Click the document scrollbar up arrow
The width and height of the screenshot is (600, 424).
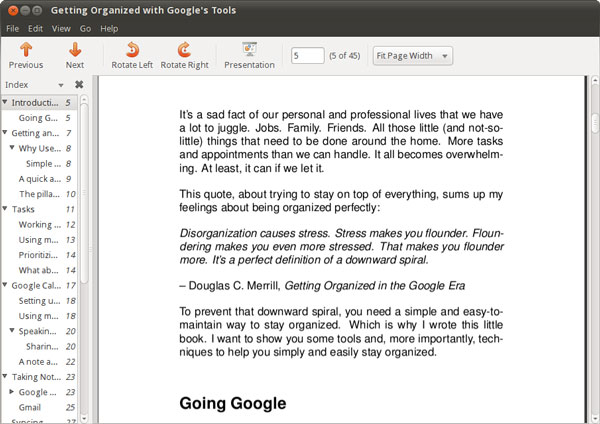click(595, 81)
